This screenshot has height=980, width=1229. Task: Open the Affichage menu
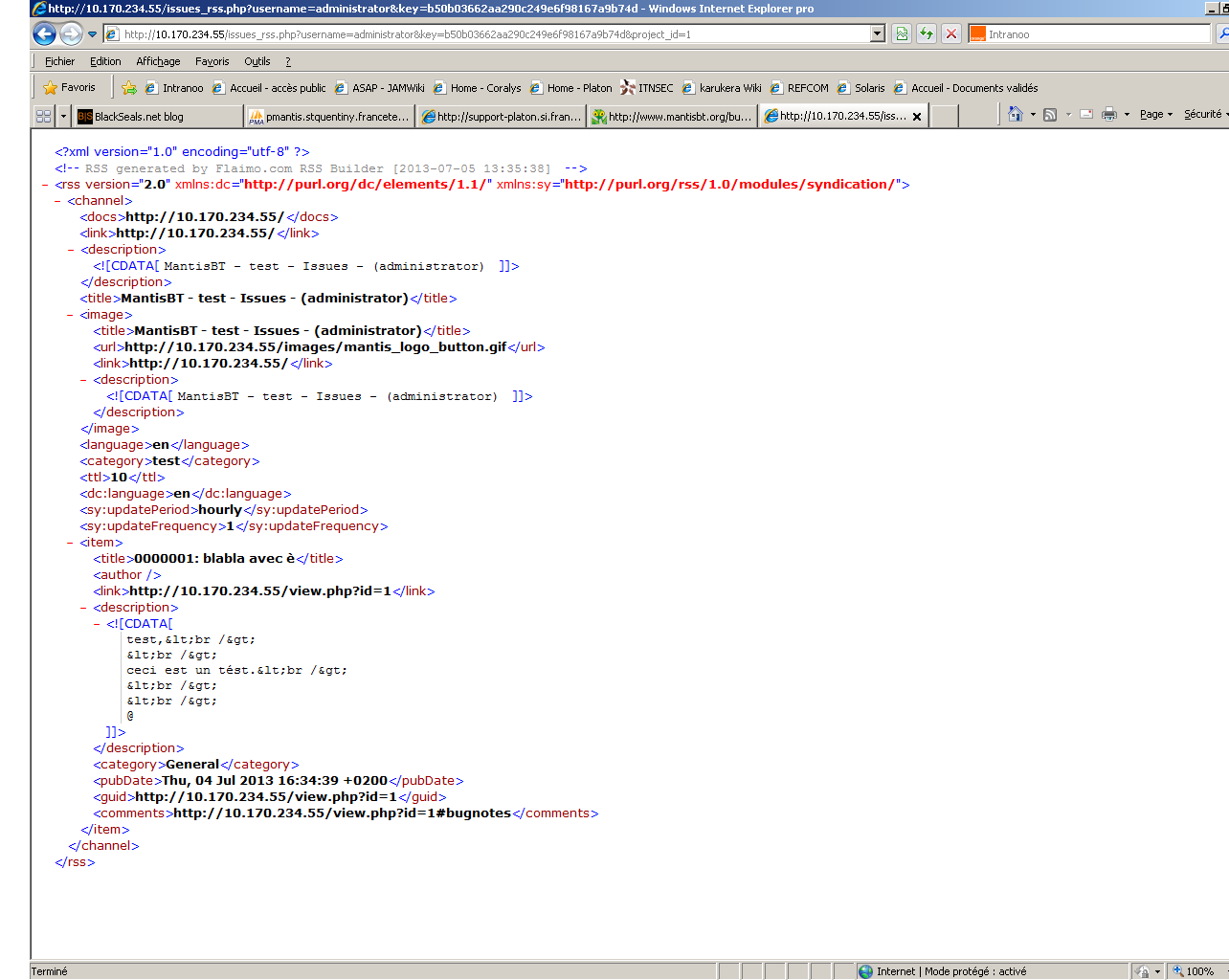(x=158, y=61)
